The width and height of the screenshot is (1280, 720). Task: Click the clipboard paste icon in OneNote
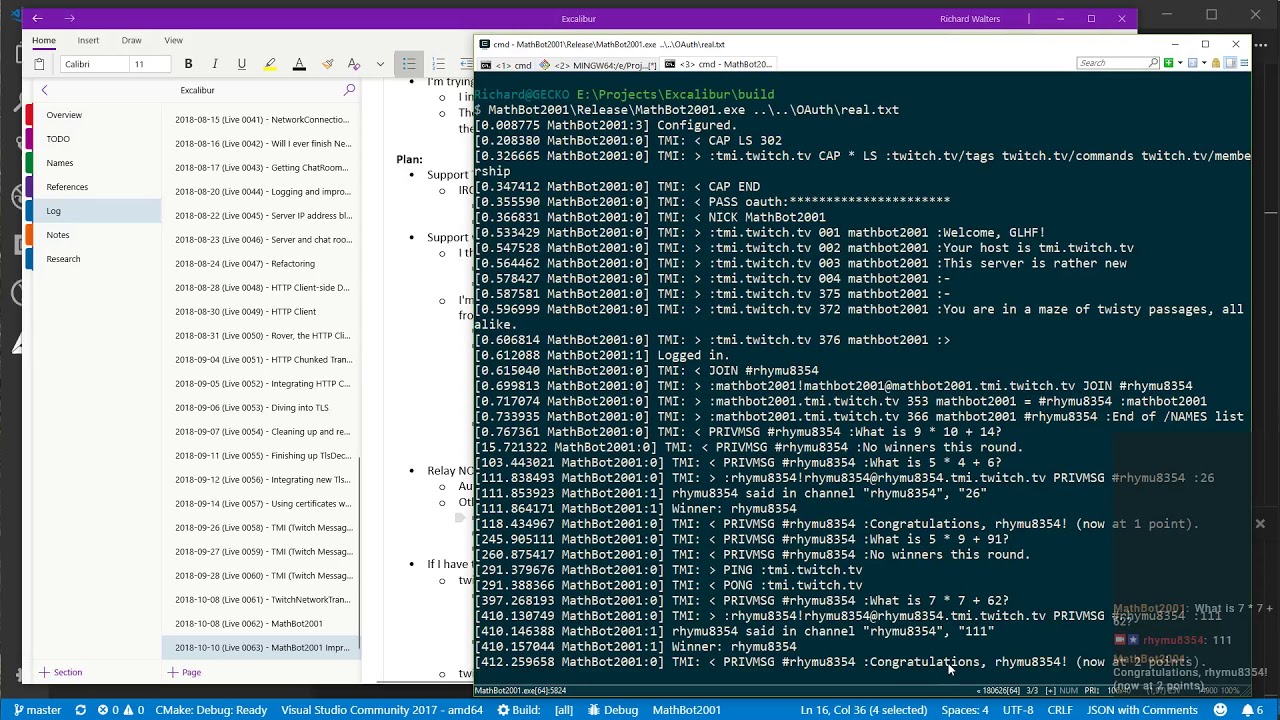click(x=39, y=64)
